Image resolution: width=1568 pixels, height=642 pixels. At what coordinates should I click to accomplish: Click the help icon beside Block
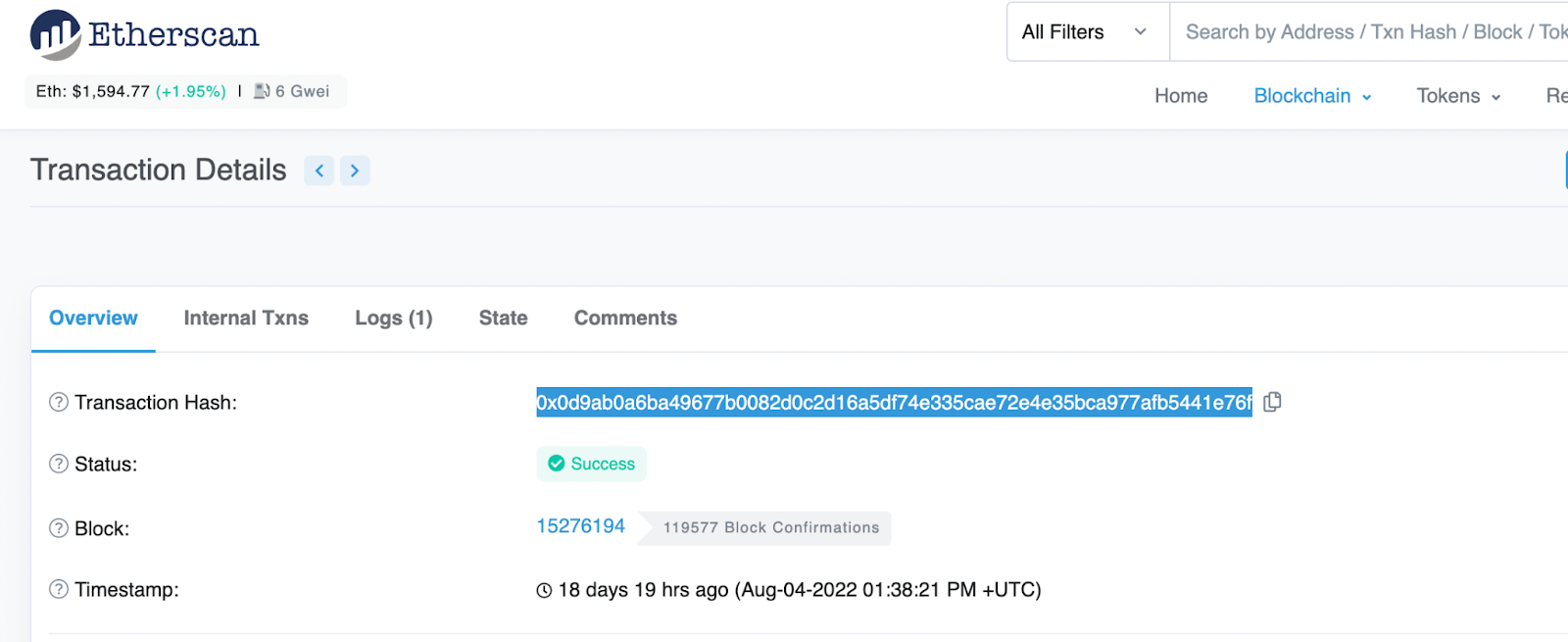click(x=59, y=528)
